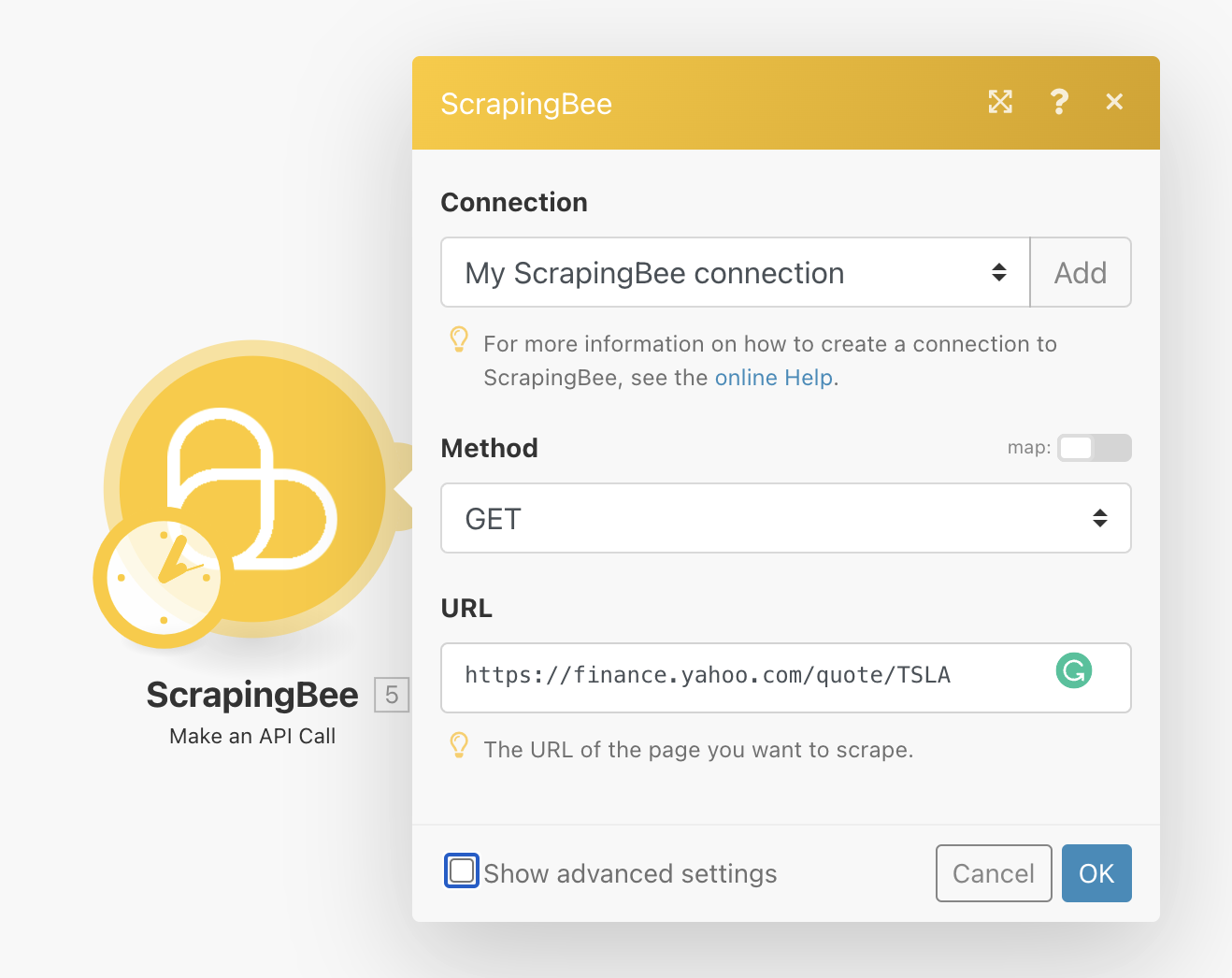Viewport: 1232px width, 978px height.
Task: Enable the Show advanced settings checkbox
Action: tap(461, 871)
